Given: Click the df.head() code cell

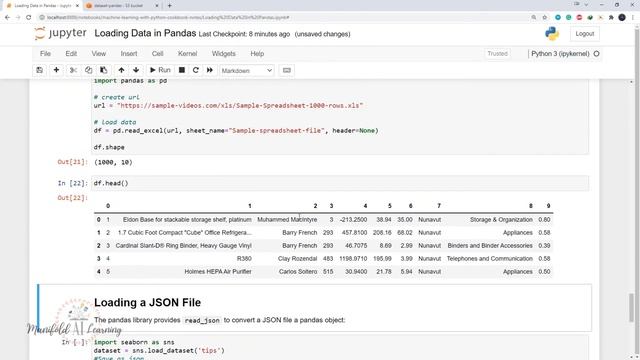Looking at the screenshot, I should pos(340,183).
